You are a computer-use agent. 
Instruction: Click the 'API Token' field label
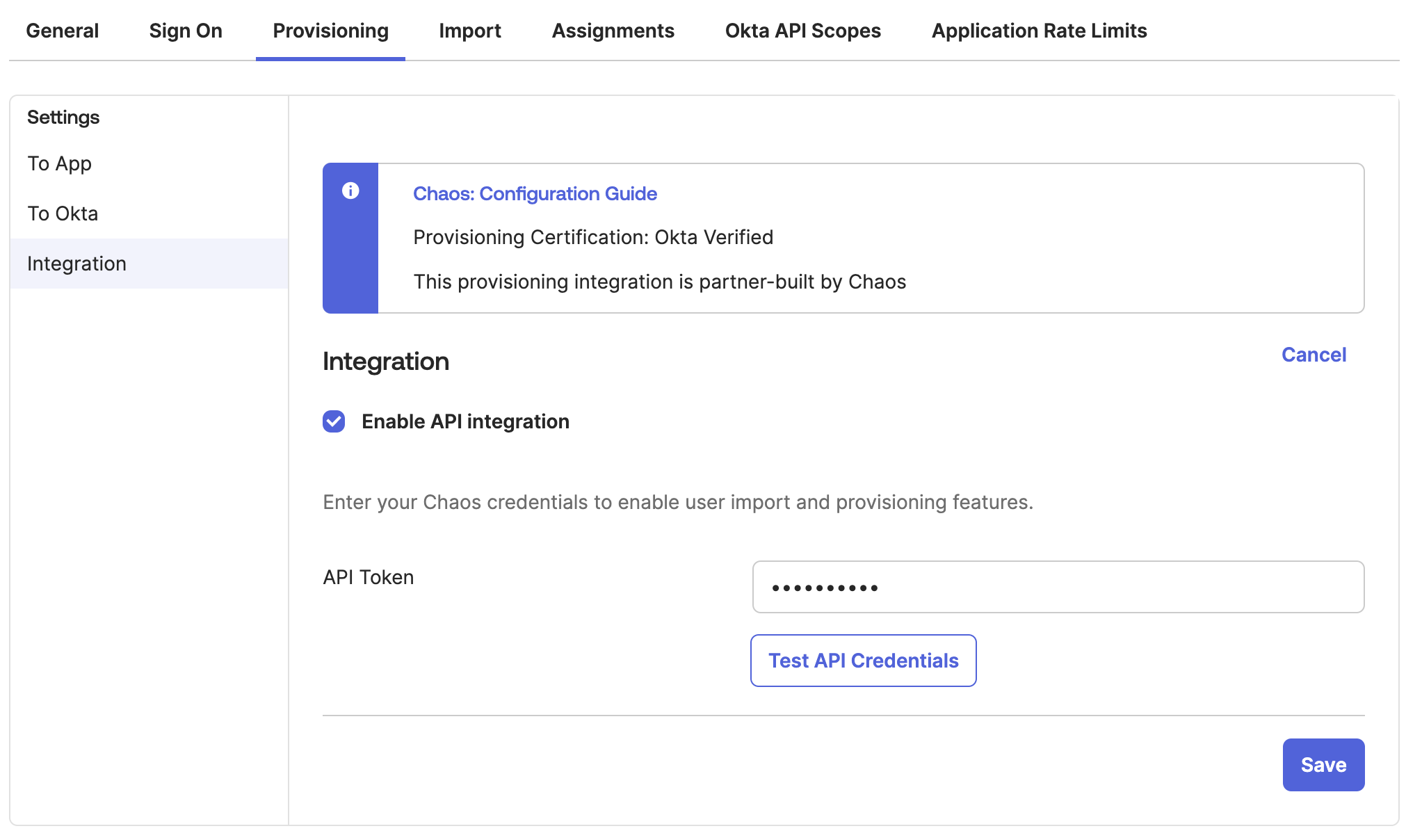369,577
